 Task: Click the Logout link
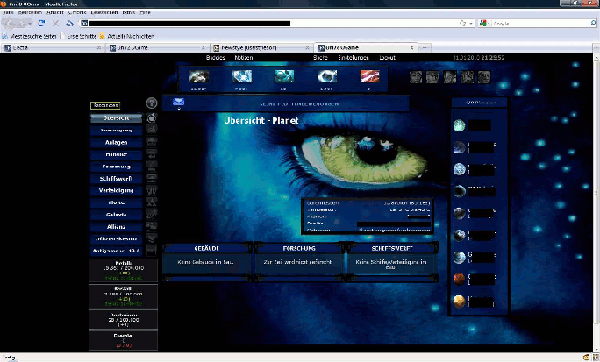point(388,57)
